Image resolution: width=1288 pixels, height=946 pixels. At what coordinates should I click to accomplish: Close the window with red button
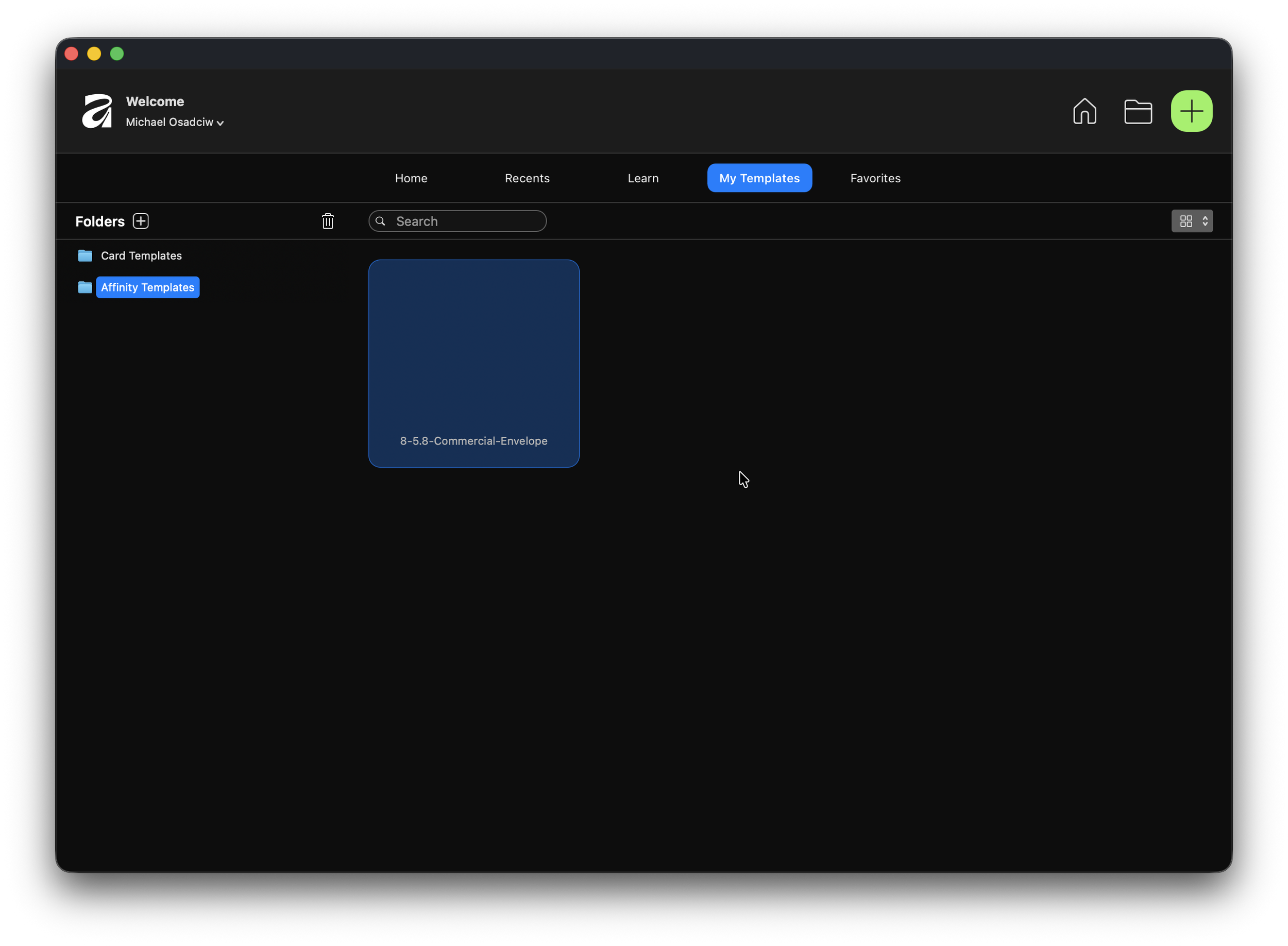point(72,54)
